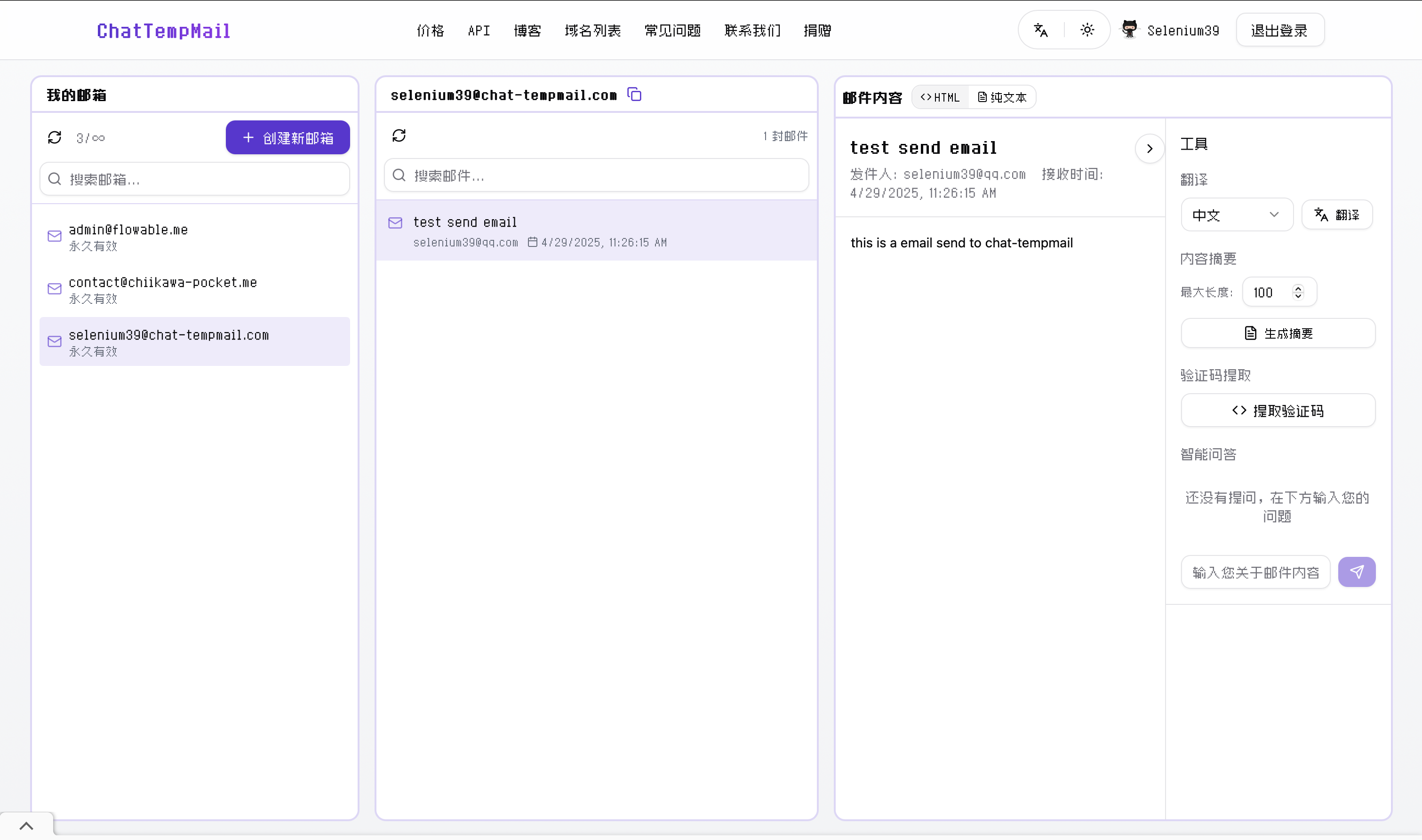Open the 域名列表 menu item
Viewport: 1422px width, 840px height.
[x=592, y=31]
